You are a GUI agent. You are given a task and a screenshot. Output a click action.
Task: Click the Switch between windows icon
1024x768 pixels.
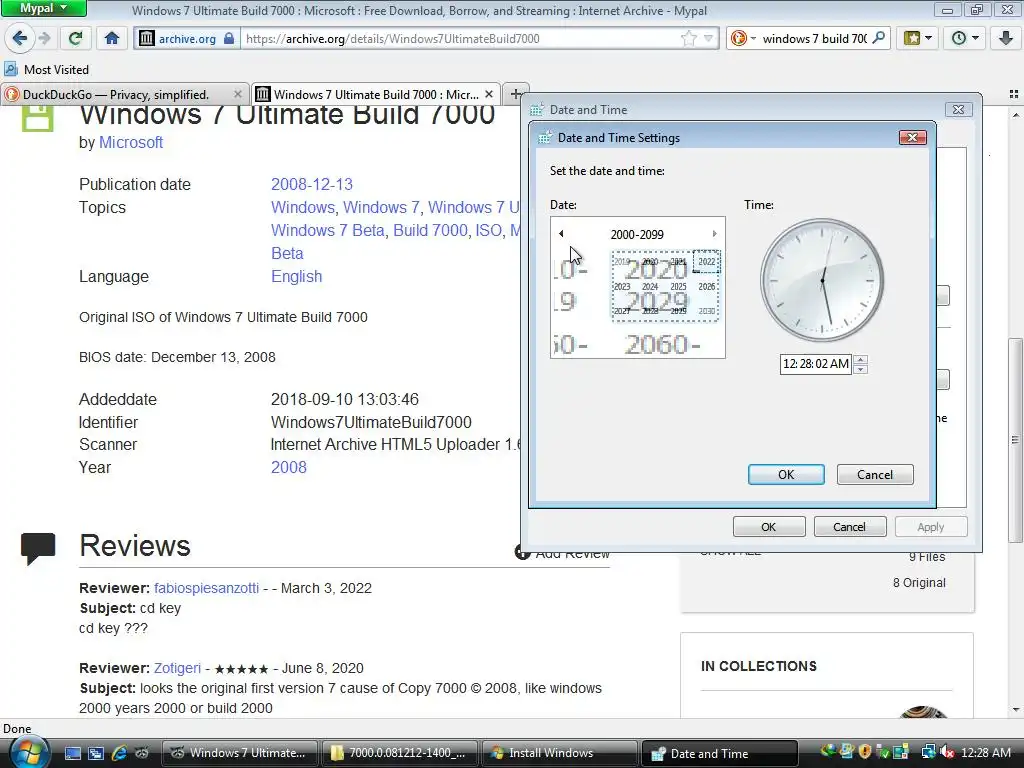[x=96, y=753]
